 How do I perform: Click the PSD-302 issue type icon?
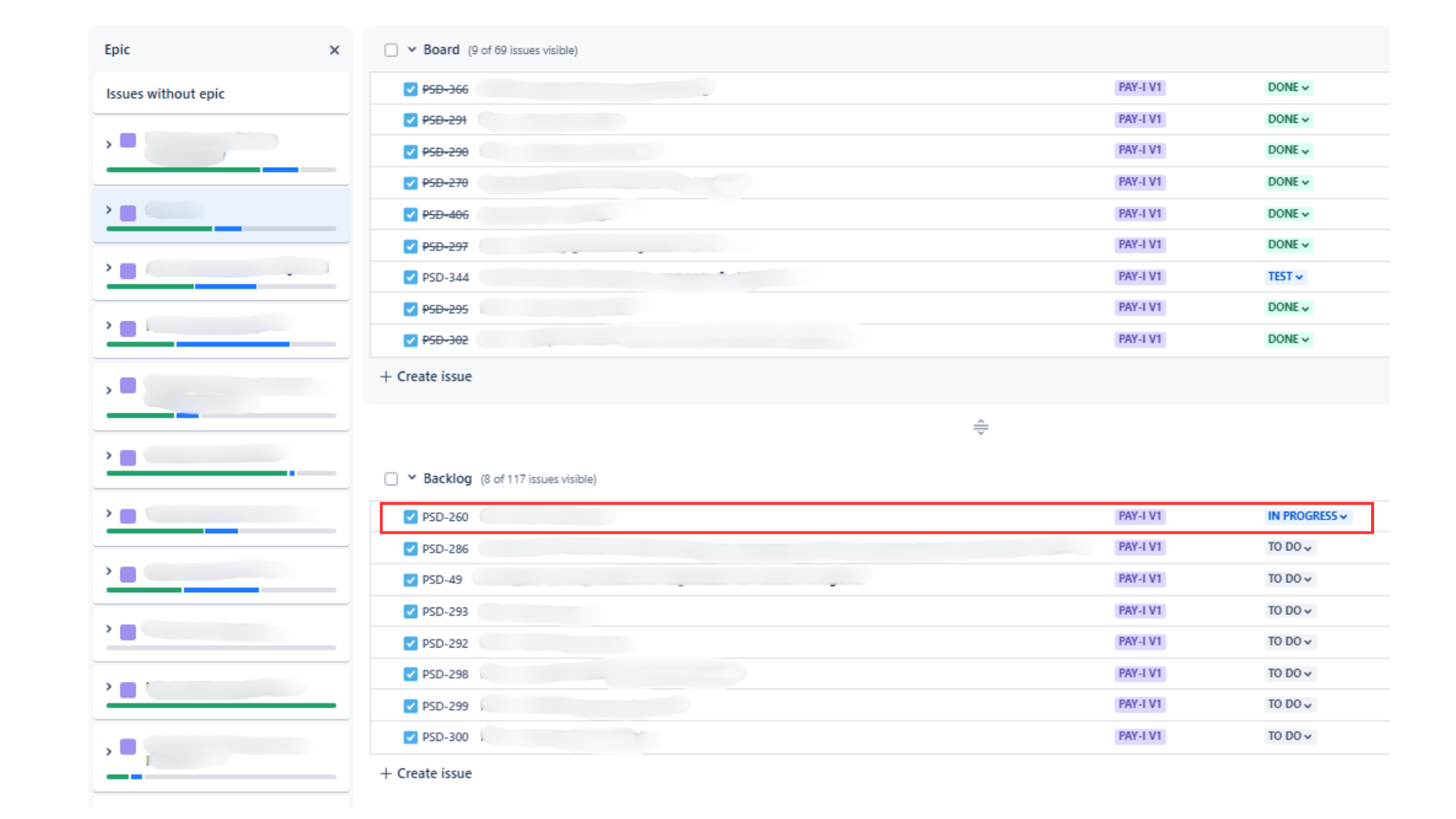pyautogui.click(x=410, y=340)
